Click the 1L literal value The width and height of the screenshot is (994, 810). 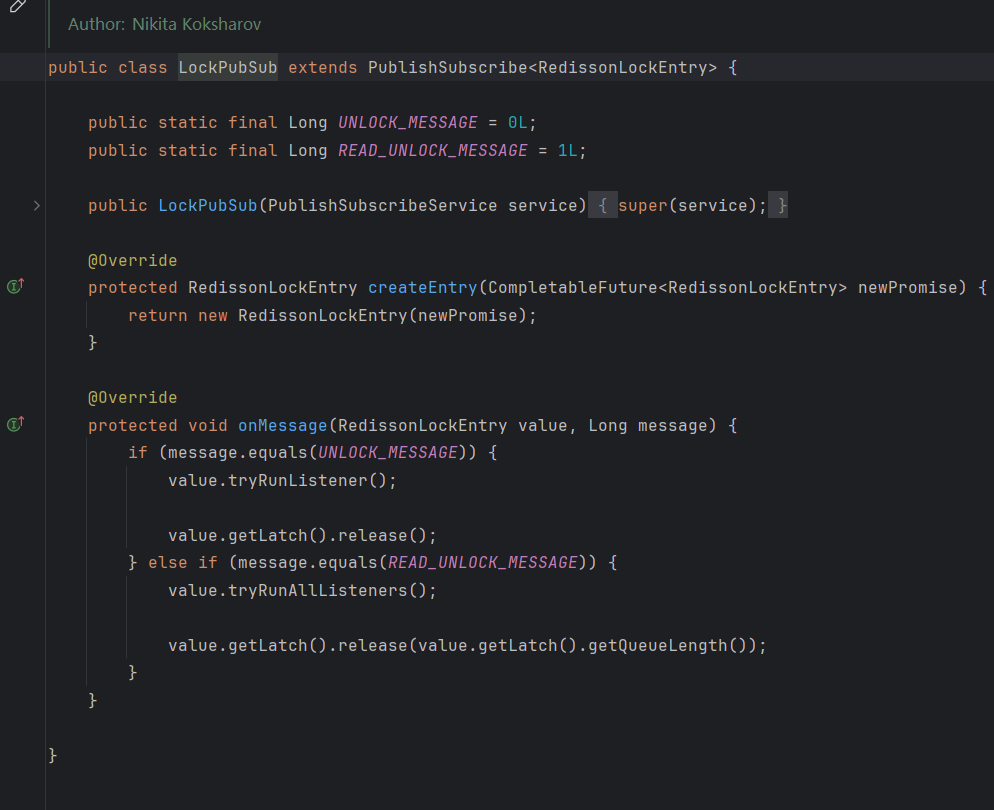(x=567, y=150)
